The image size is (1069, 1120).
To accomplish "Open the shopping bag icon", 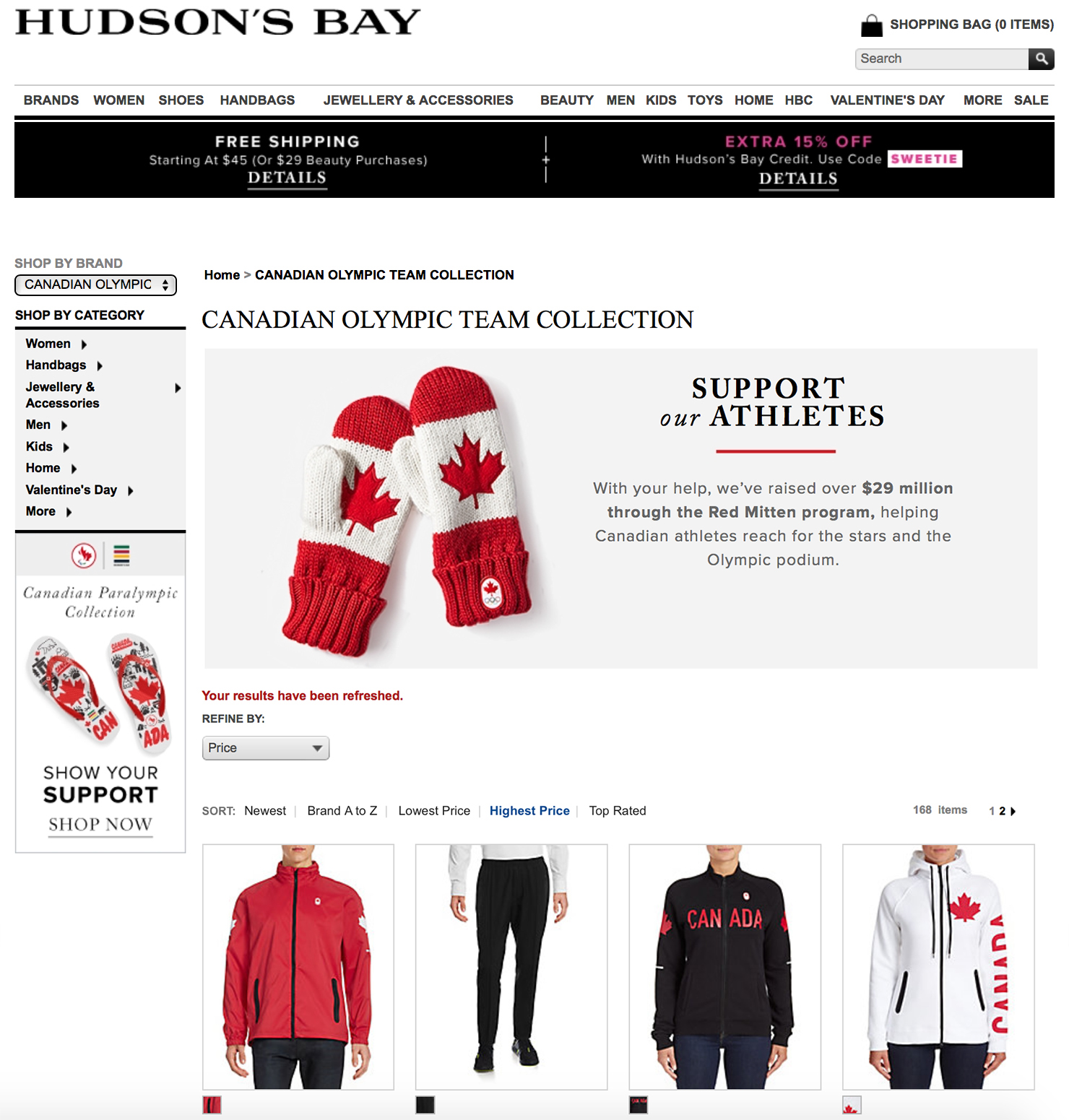I will pyautogui.click(x=872, y=25).
